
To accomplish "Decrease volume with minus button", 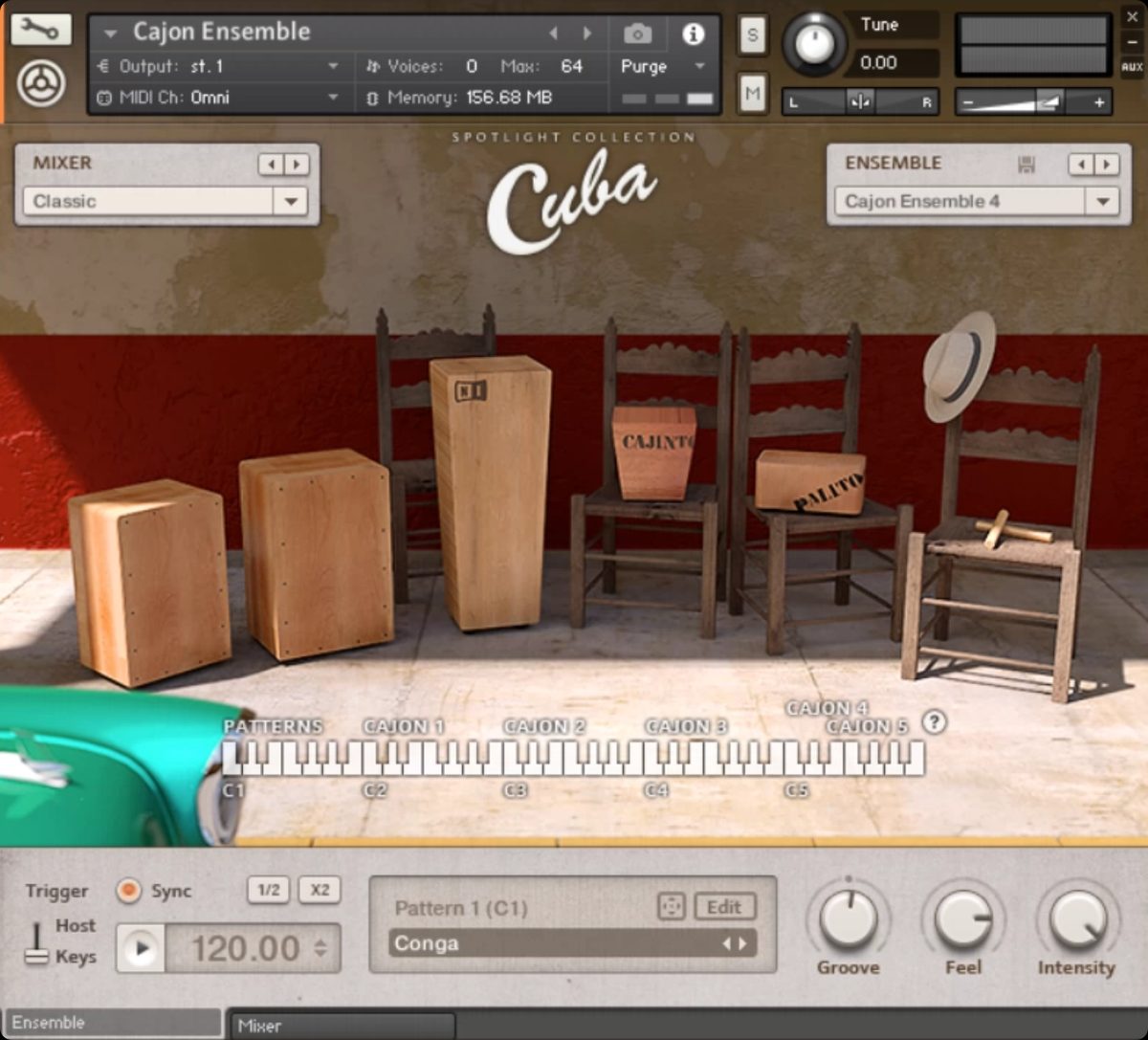I will (968, 101).
